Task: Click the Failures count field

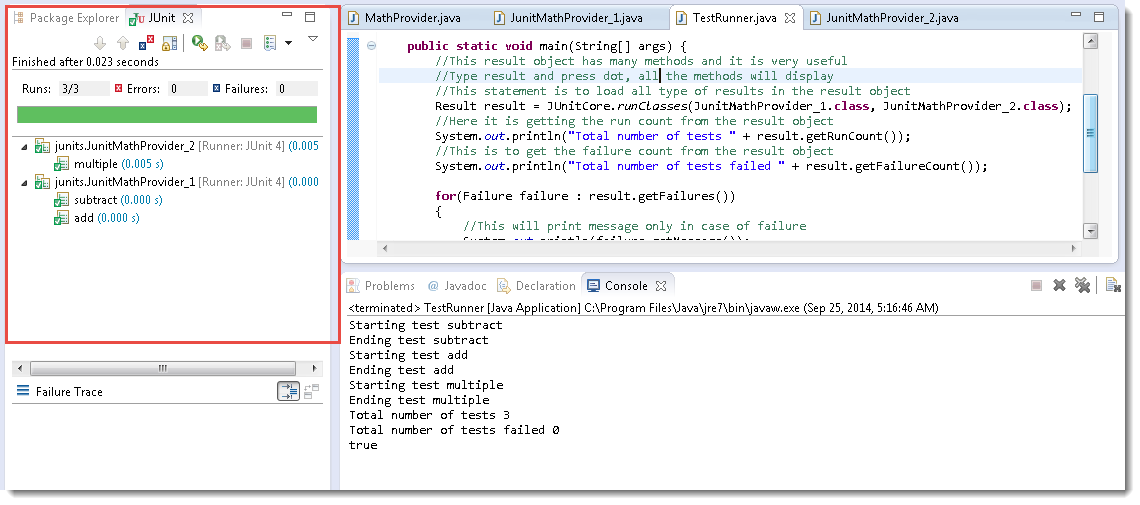Action: pos(297,89)
